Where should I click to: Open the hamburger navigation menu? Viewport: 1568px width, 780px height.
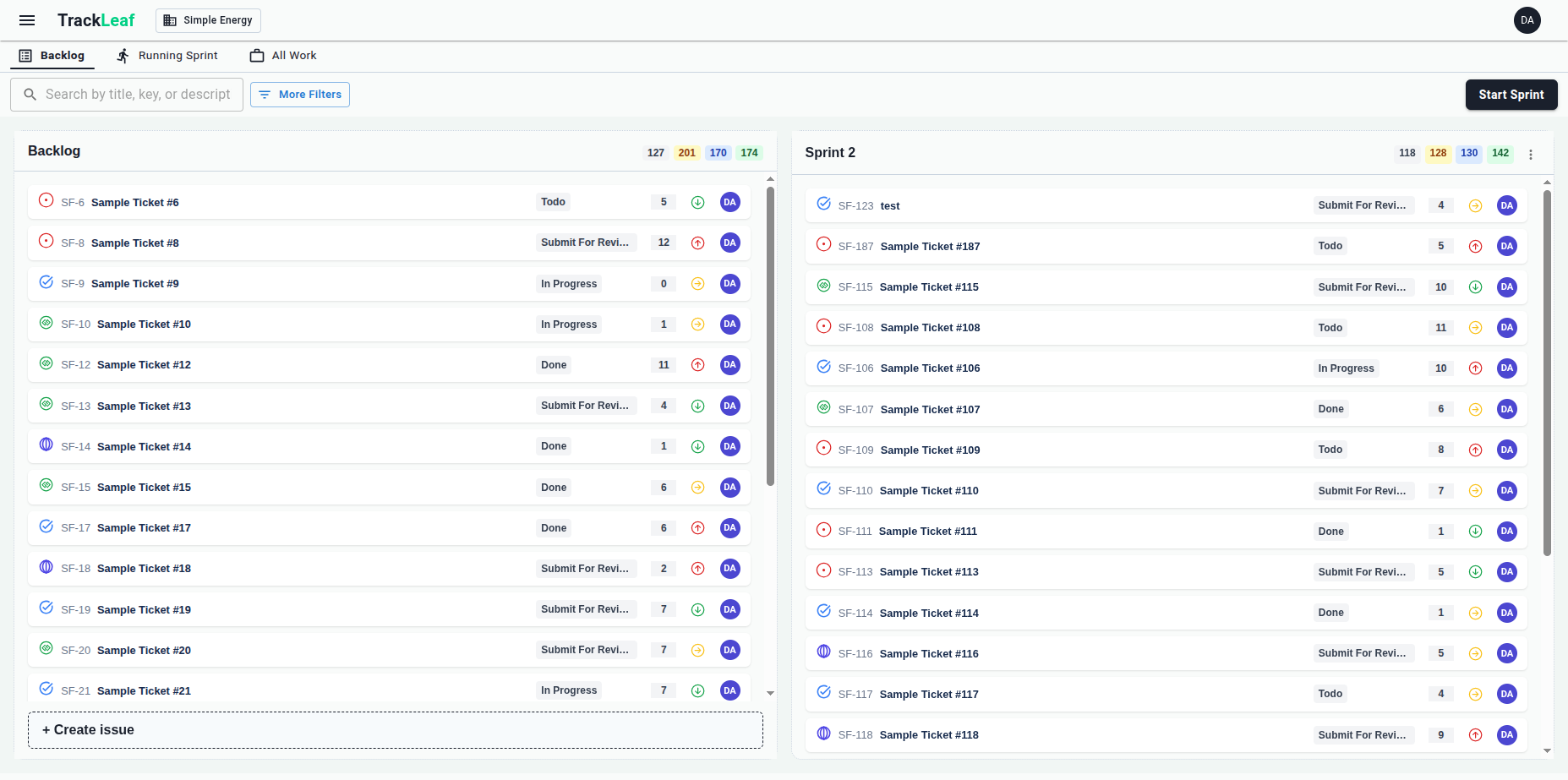27,20
